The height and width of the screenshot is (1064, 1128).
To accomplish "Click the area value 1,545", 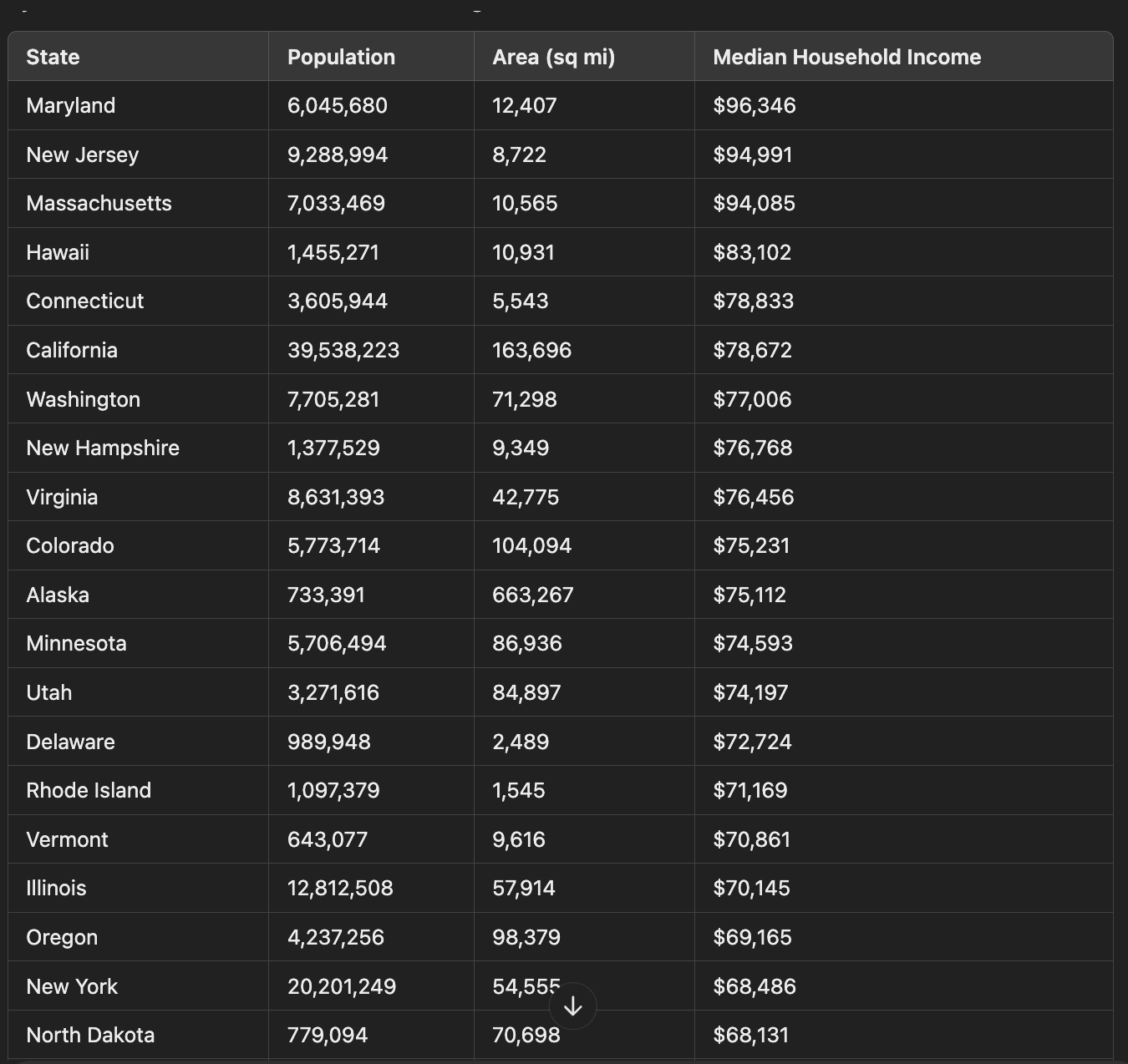I will click(x=519, y=790).
